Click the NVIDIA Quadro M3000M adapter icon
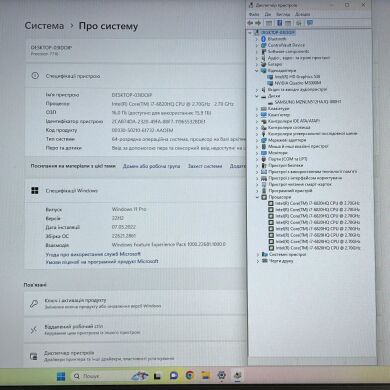Viewport: 390px width, 390px height. (x=270, y=83)
